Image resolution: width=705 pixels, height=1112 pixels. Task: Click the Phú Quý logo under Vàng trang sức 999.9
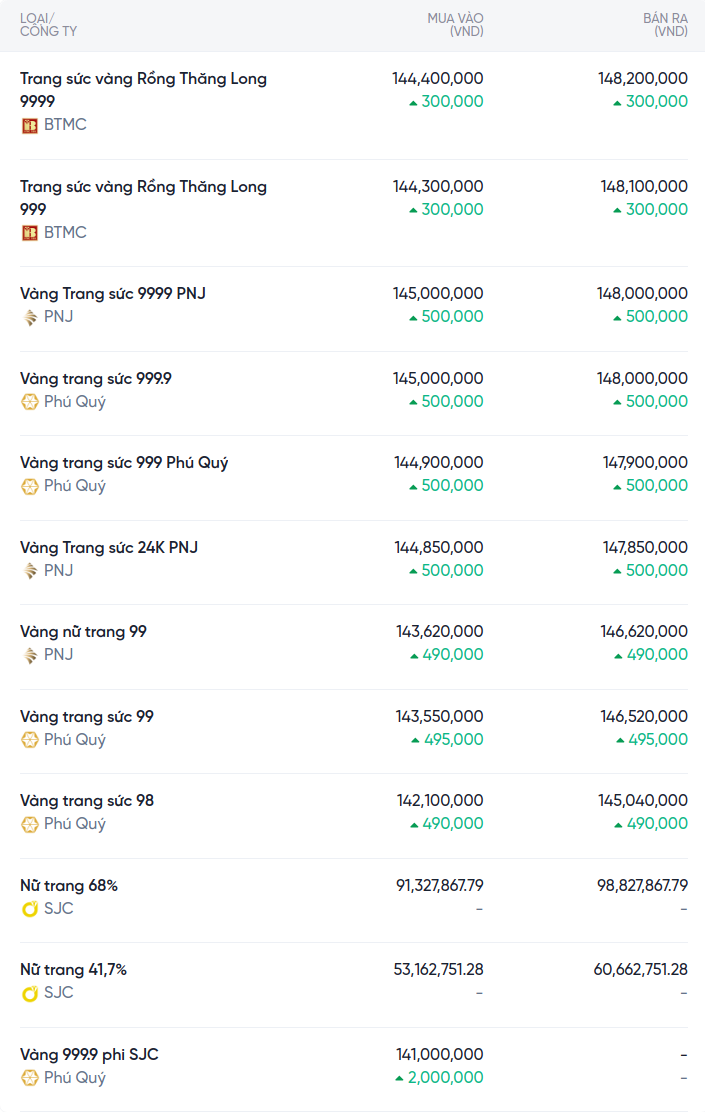[x=30, y=402]
